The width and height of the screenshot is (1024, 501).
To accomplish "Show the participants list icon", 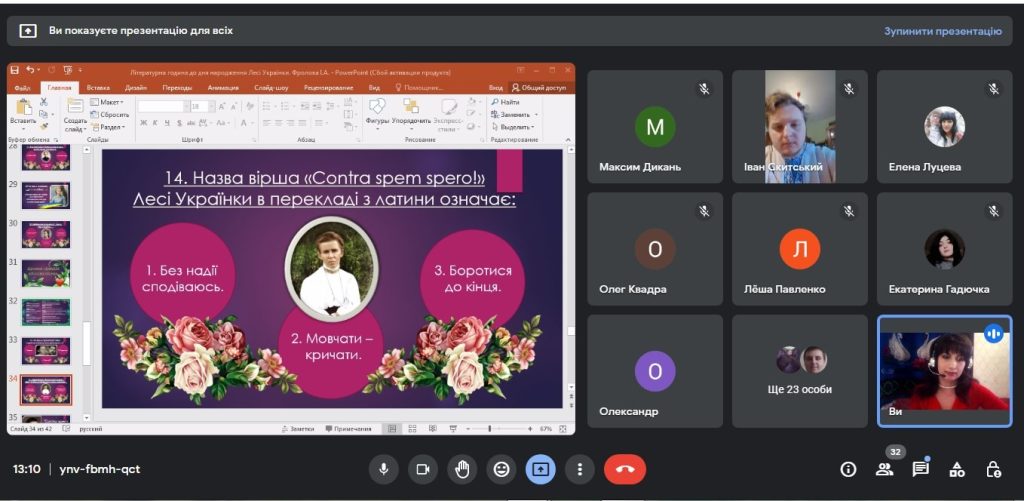I will click(x=884, y=469).
